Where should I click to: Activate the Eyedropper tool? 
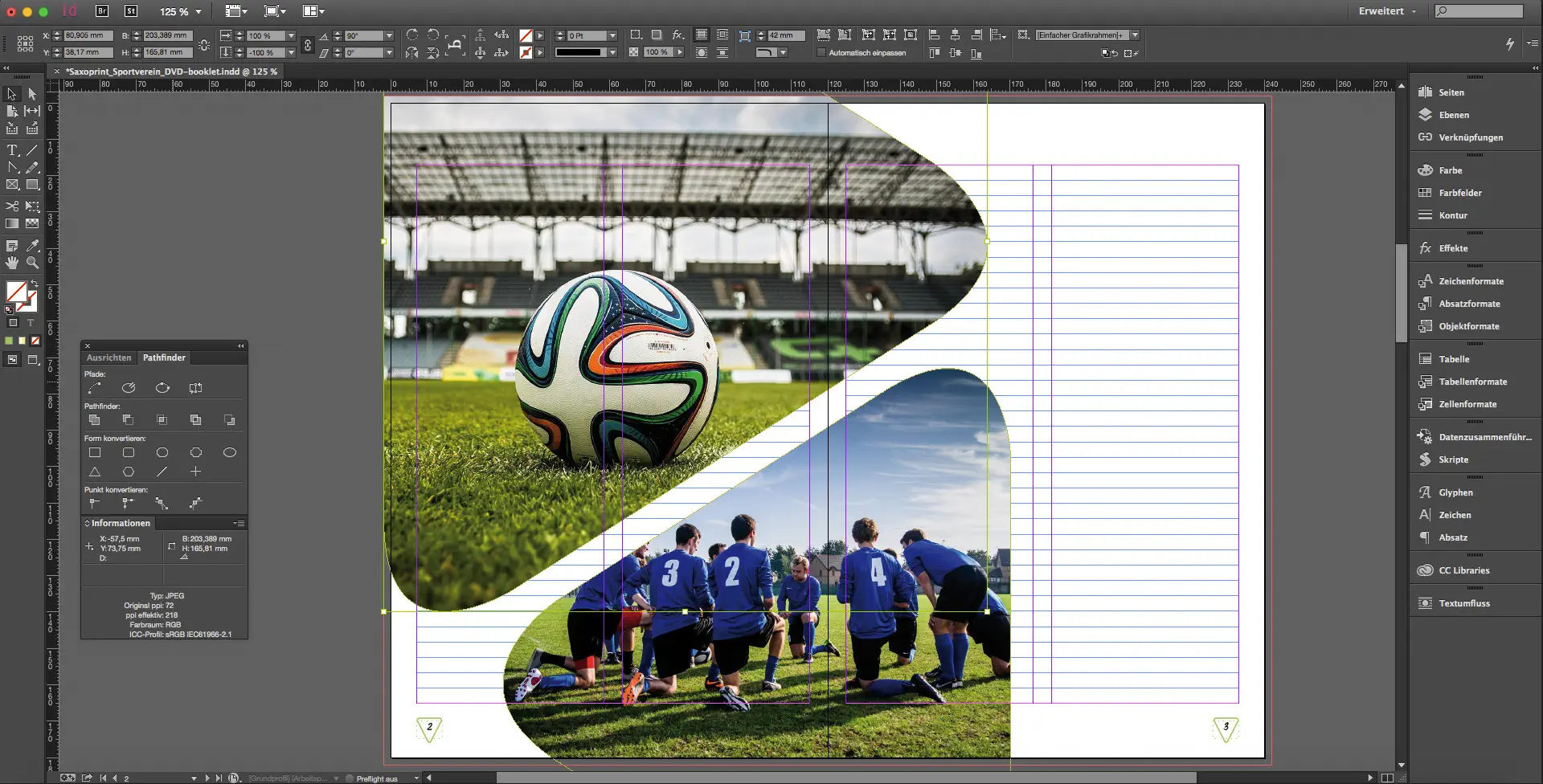point(32,246)
